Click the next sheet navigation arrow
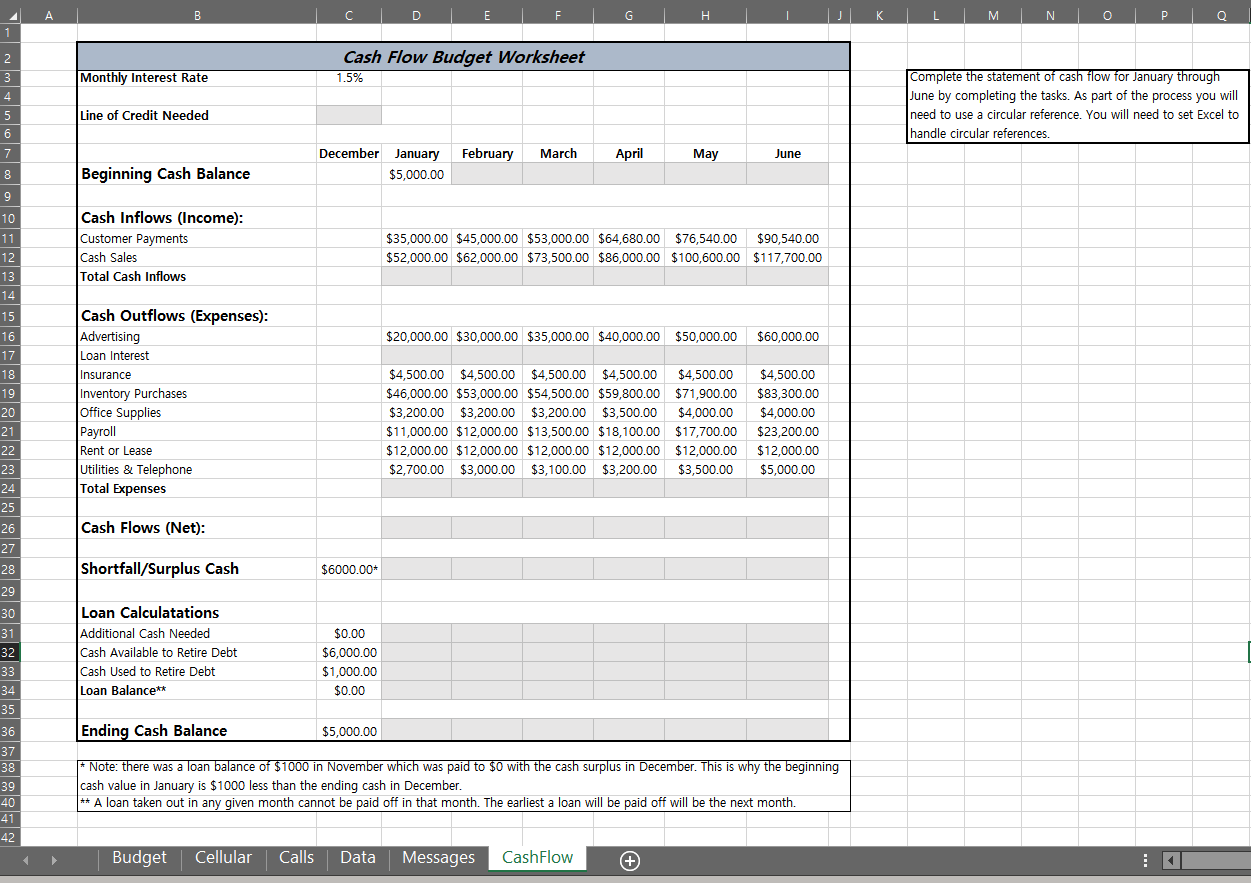The width and height of the screenshot is (1251, 883). coord(55,860)
